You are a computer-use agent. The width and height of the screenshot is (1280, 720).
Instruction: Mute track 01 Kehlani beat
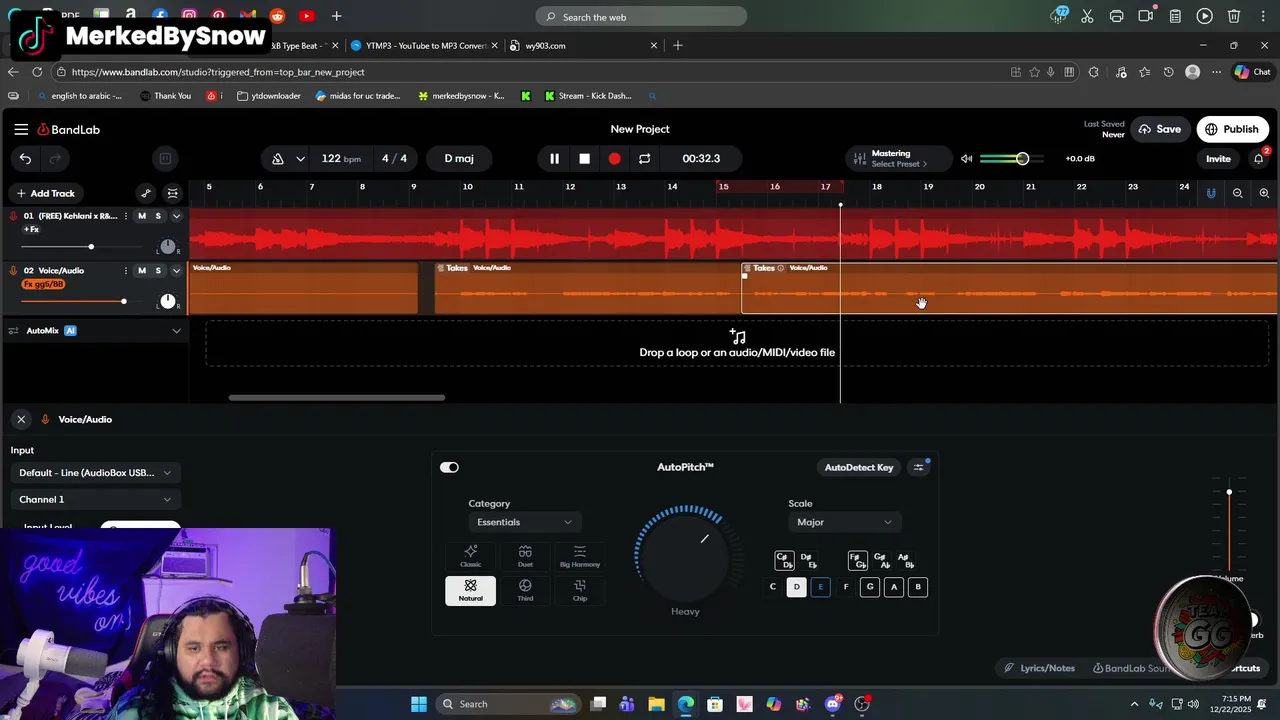tap(142, 216)
